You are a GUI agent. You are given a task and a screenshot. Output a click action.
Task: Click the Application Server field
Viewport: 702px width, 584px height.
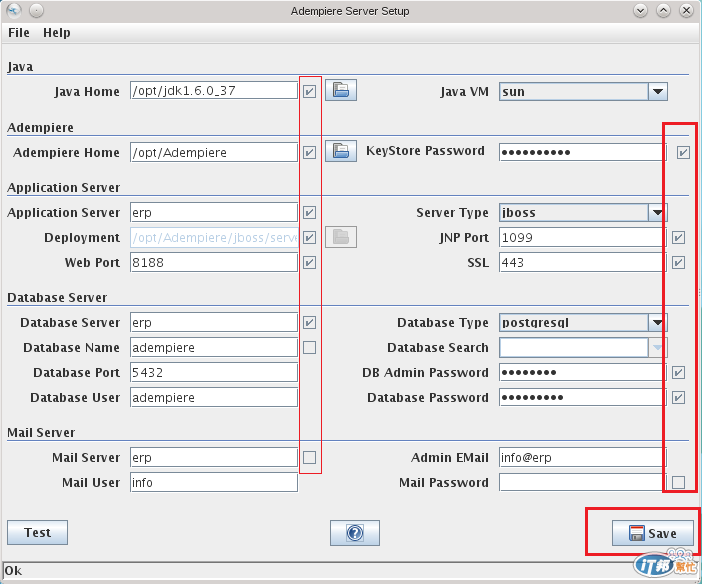214,212
